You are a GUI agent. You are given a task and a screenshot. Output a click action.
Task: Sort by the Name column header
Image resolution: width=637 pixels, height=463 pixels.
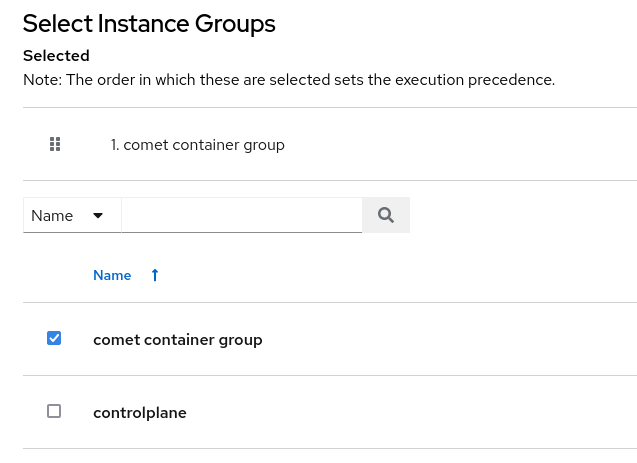tap(112, 275)
